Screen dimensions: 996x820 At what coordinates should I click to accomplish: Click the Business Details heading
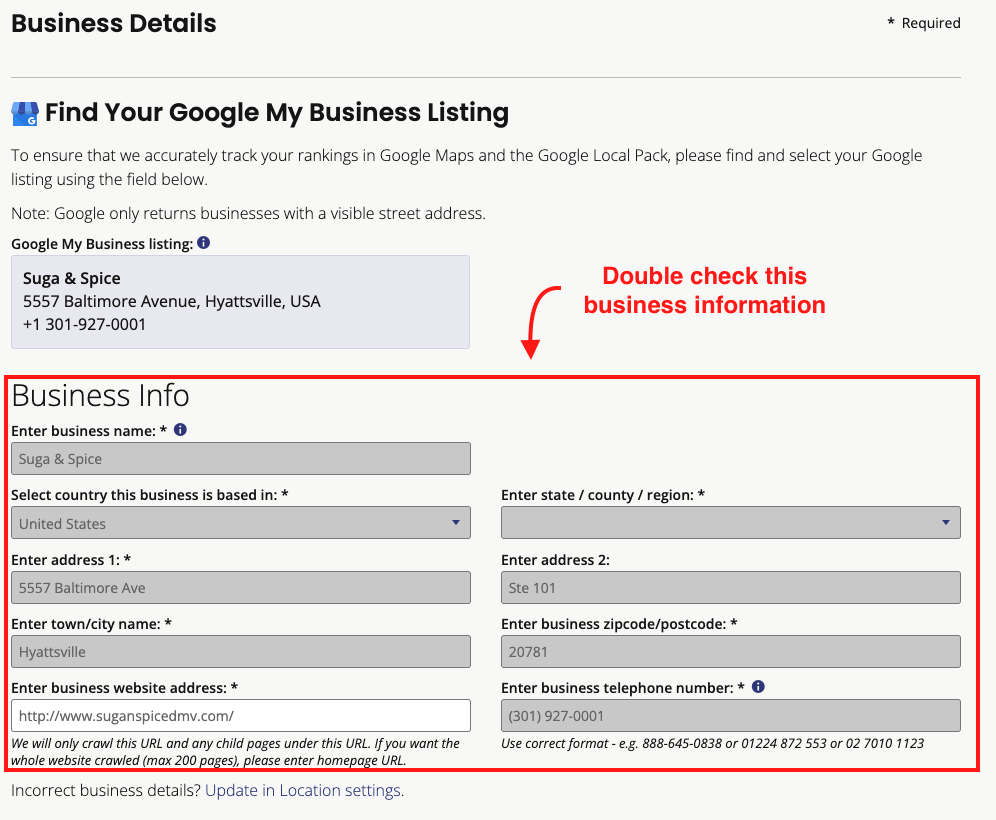tap(114, 24)
